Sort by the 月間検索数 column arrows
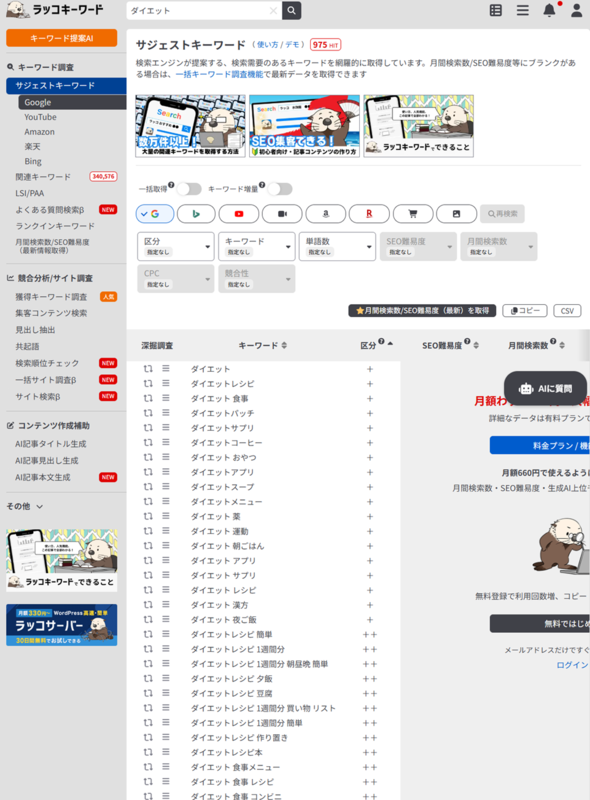Viewport: 590px width, 800px height. click(x=562, y=345)
